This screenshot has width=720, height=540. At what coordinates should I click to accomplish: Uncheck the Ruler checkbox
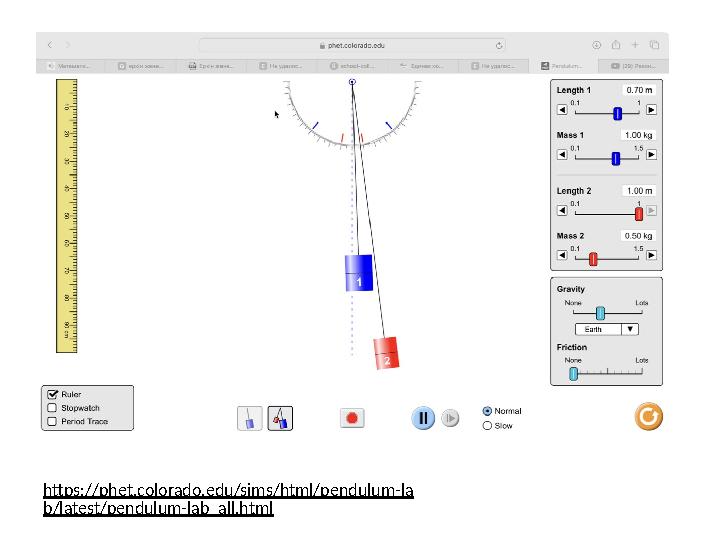click(52, 394)
